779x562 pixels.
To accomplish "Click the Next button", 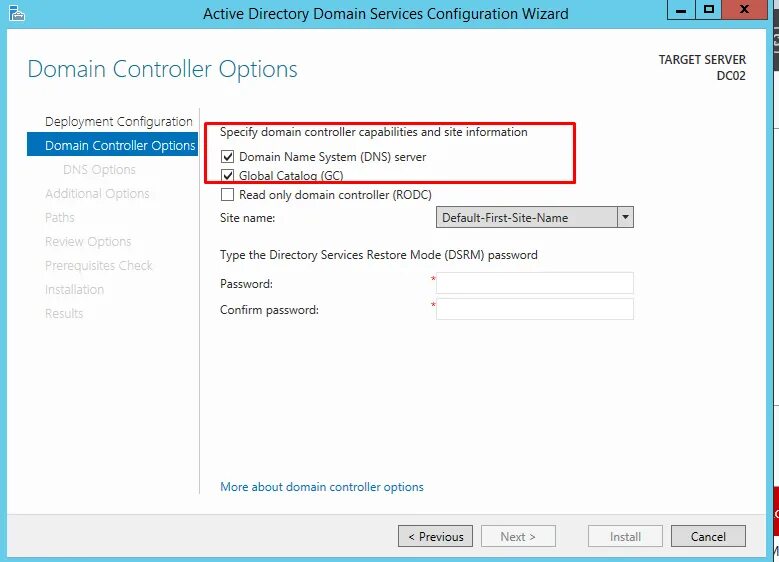I will (518, 536).
